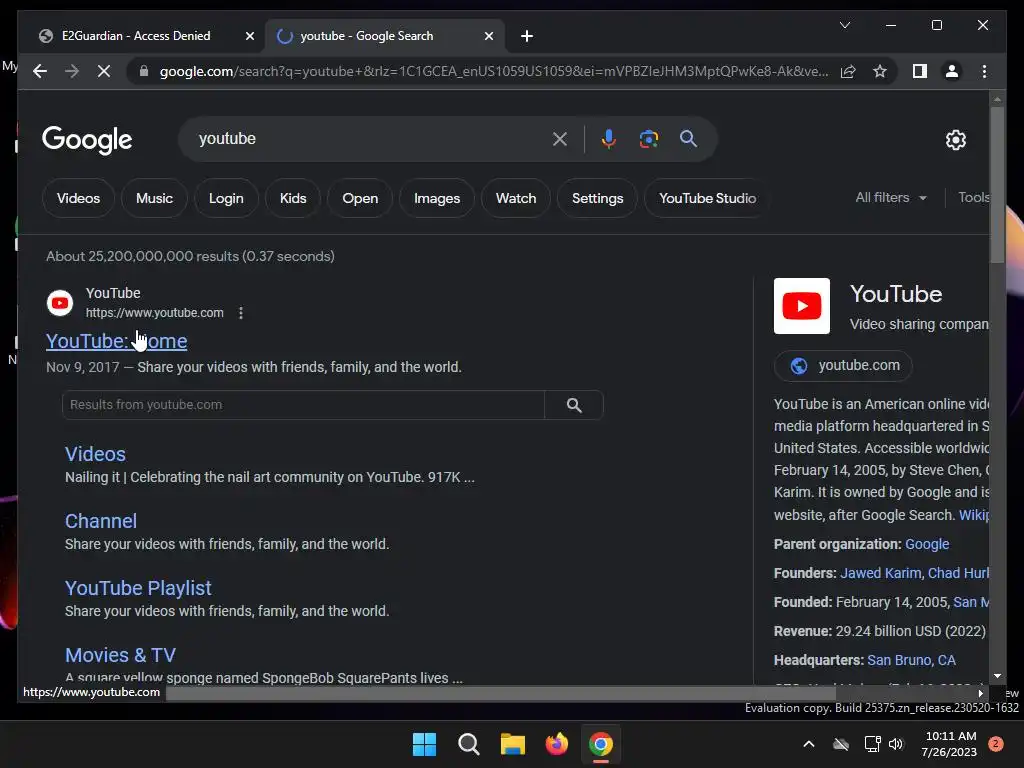Open the Chrome three-dot menu
The height and width of the screenshot is (768, 1024).
point(984,71)
